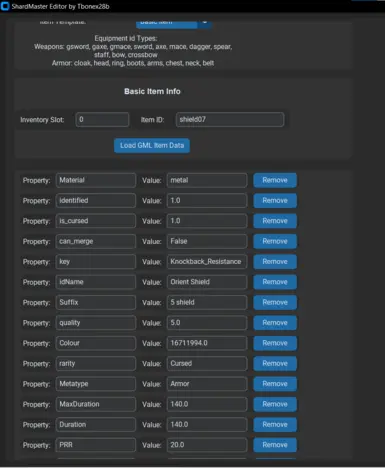Image resolution: width=385 pixels, height=468 pixels.
Task: Edit the Duration property name field
Action: 96,425
